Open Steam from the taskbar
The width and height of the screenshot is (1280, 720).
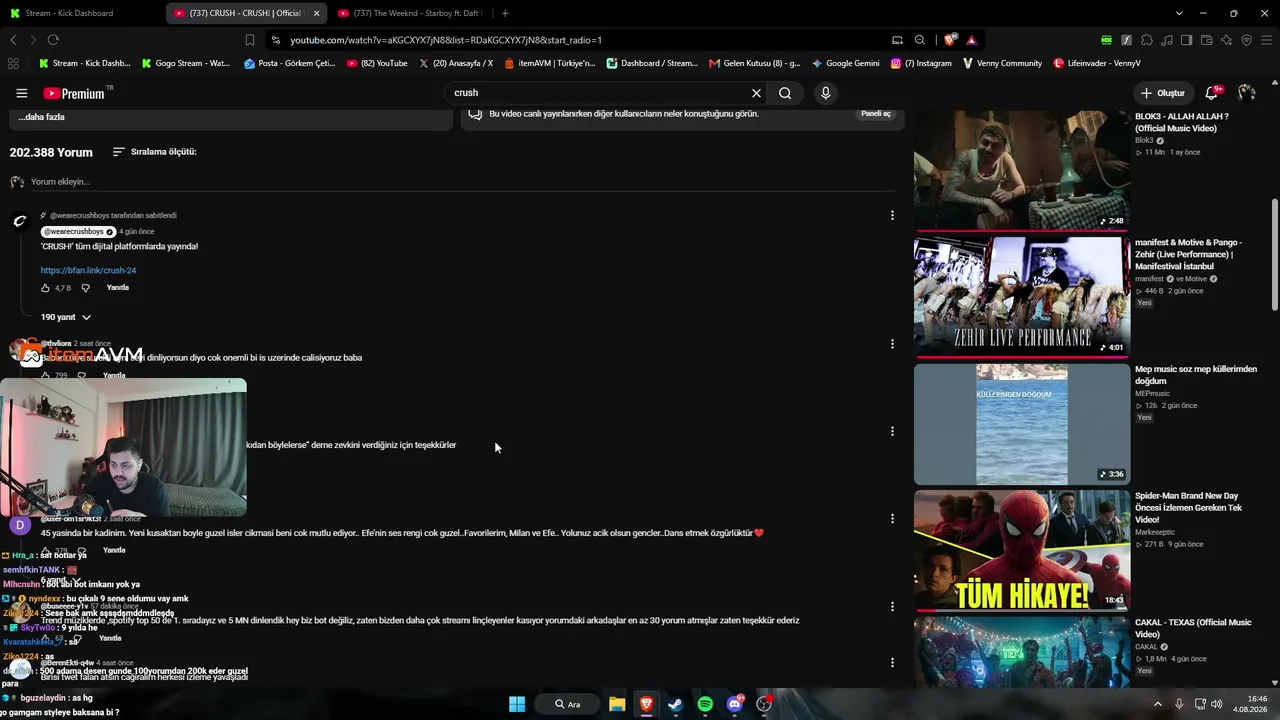click(x=675, y=704)
